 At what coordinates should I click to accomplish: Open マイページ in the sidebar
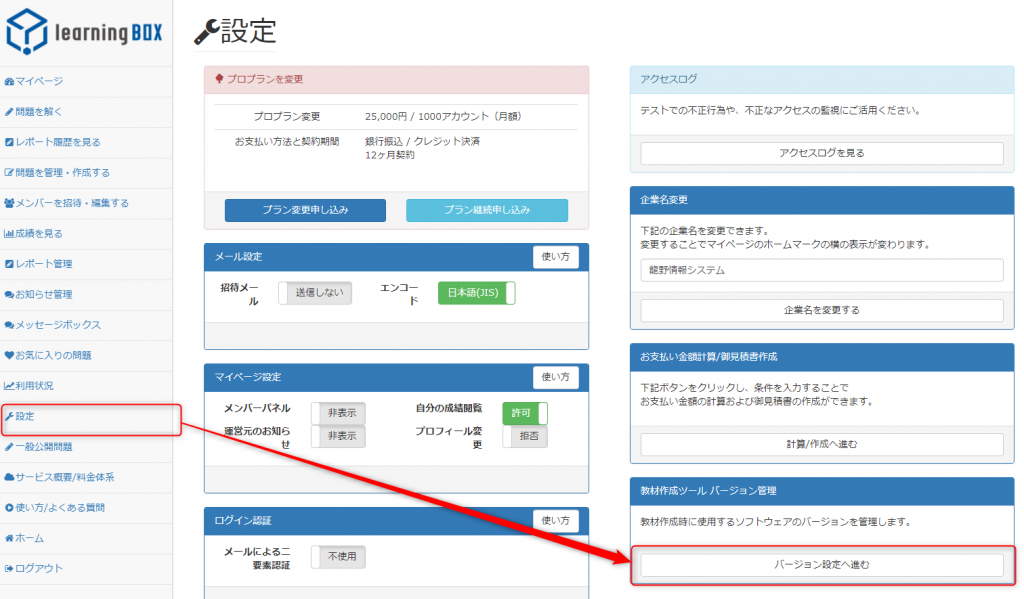(x=39, y=81)
